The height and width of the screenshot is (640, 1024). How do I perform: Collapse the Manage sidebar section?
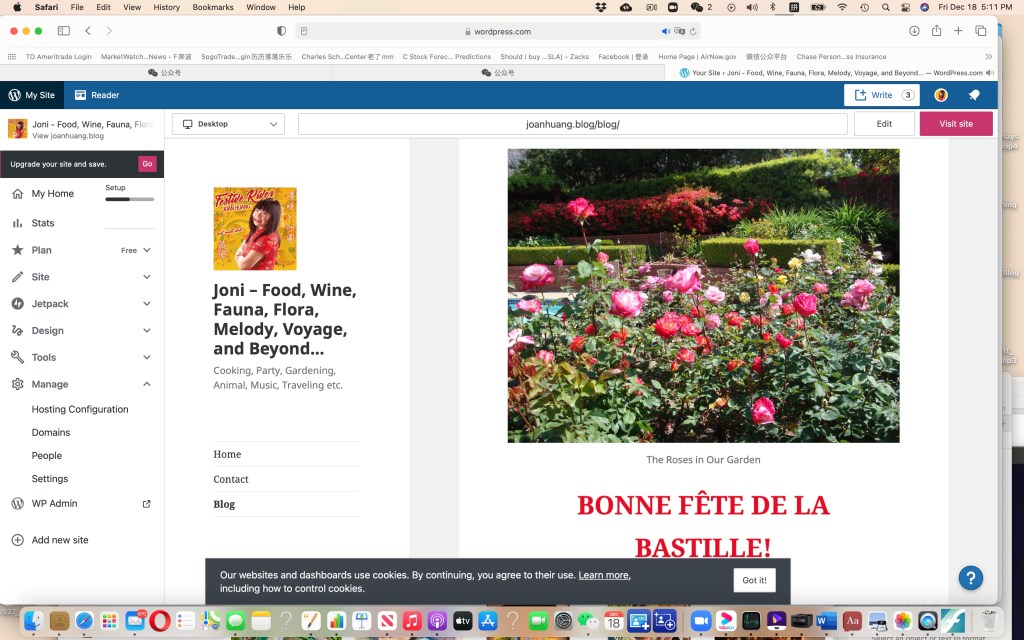(147, 384)
